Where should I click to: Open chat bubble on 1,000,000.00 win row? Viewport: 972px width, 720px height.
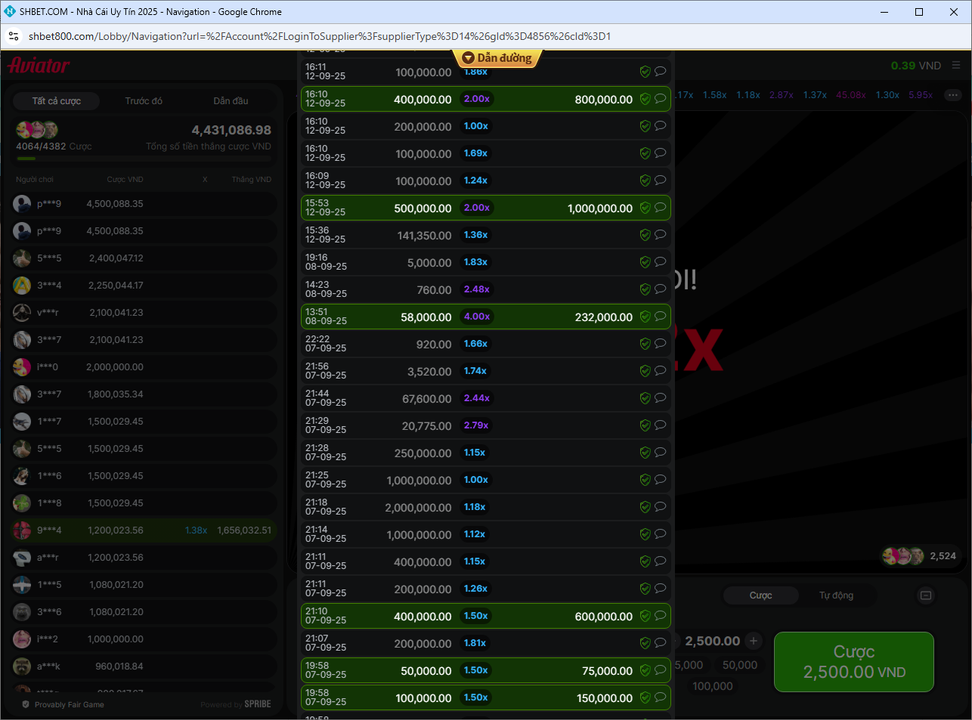(x=660, y=208)
